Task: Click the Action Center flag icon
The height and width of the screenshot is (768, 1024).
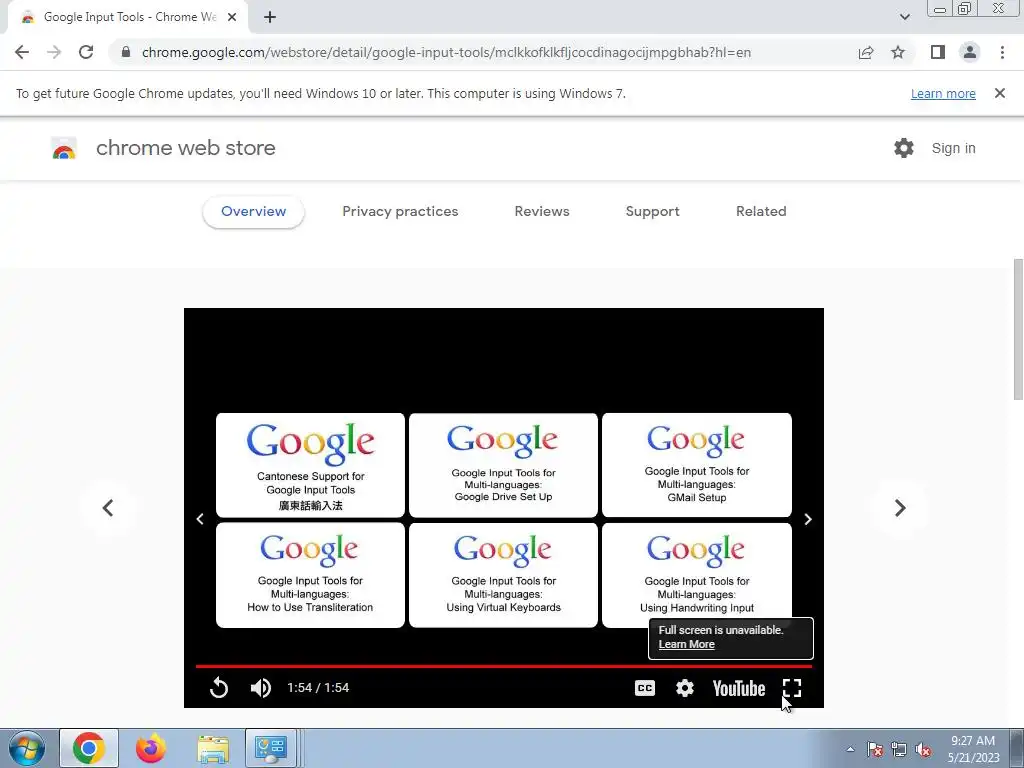Action: (875, 749)
